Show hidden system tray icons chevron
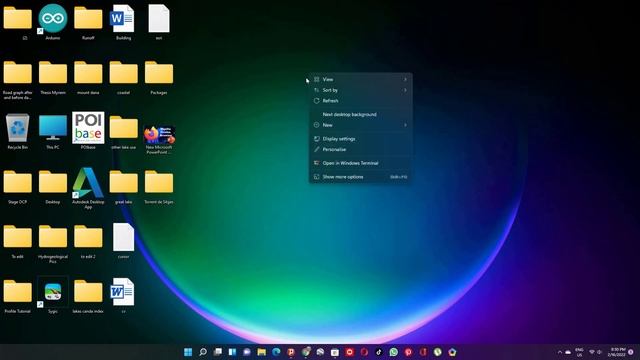 560,352
